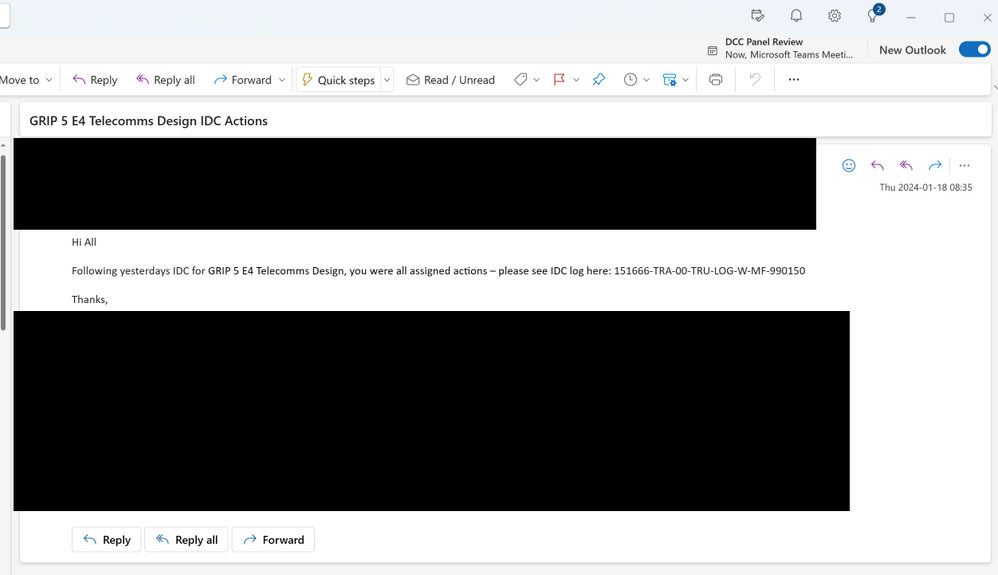998x575 pixels.
Task: Click scrollbar up arrow at left
Action: click(x=3, y=146)
